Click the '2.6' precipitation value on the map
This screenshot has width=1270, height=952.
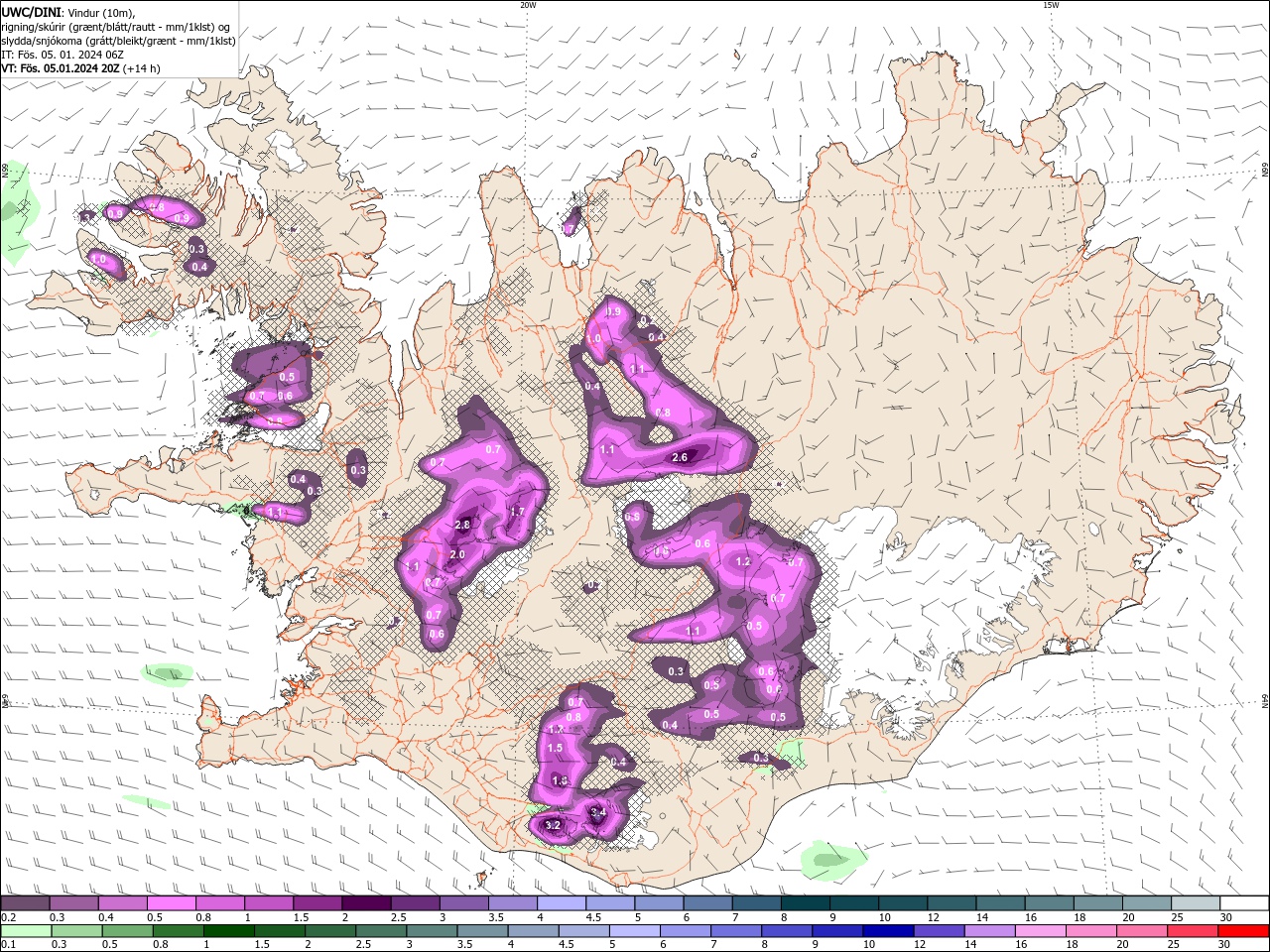(680, 457)
